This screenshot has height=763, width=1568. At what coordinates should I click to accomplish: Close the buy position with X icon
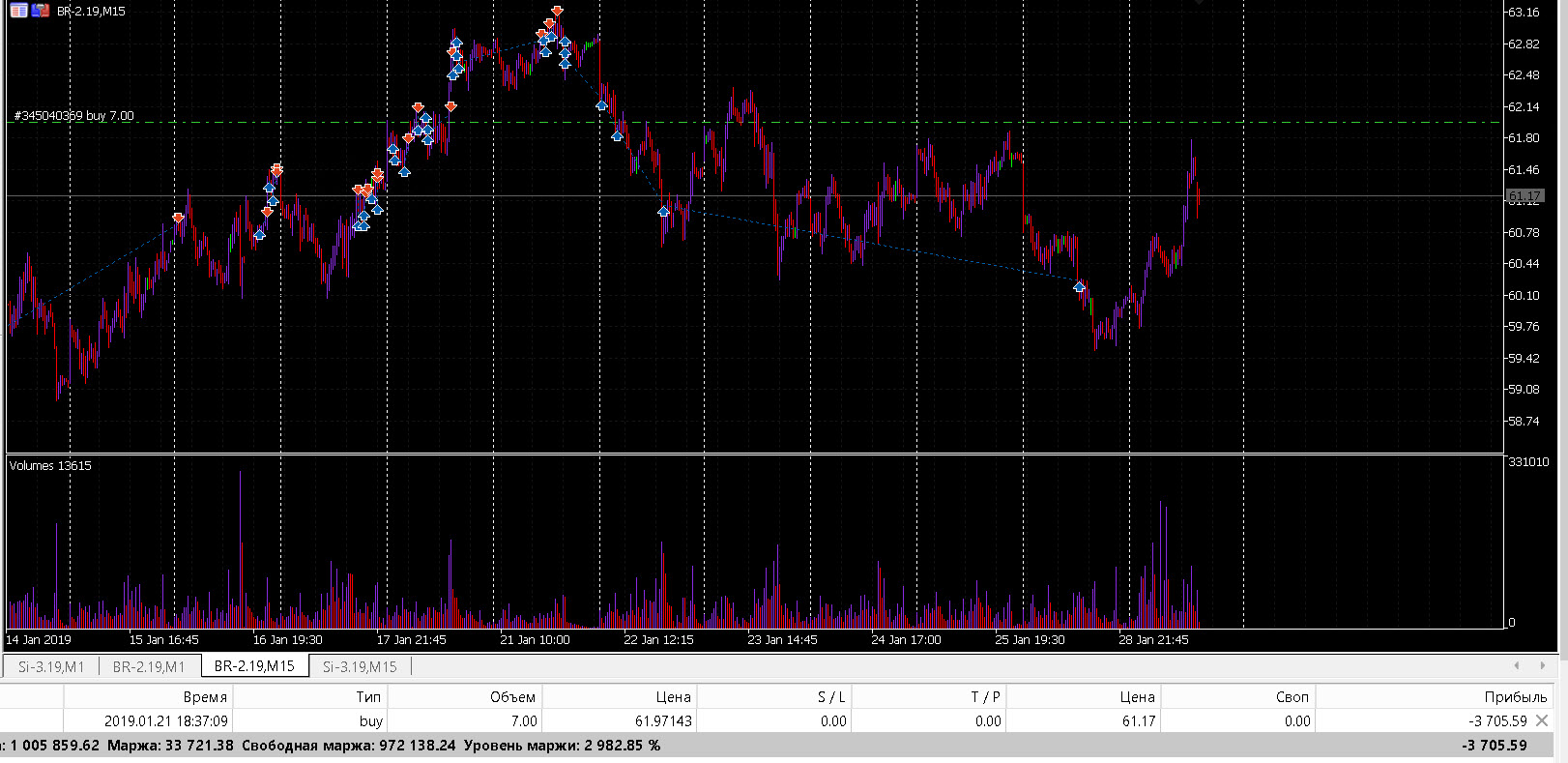(1542, 720)
